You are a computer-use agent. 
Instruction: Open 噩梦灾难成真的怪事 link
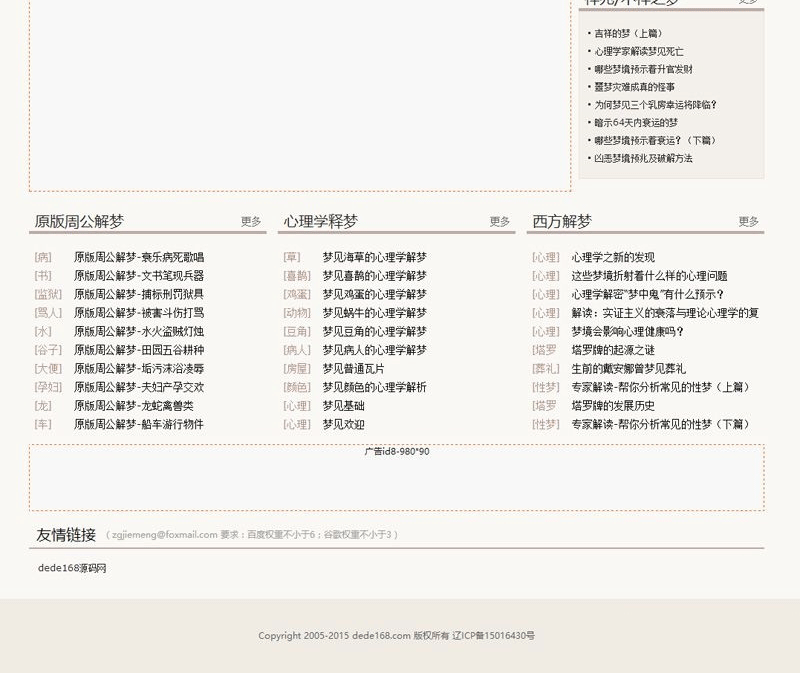(634, 87)
